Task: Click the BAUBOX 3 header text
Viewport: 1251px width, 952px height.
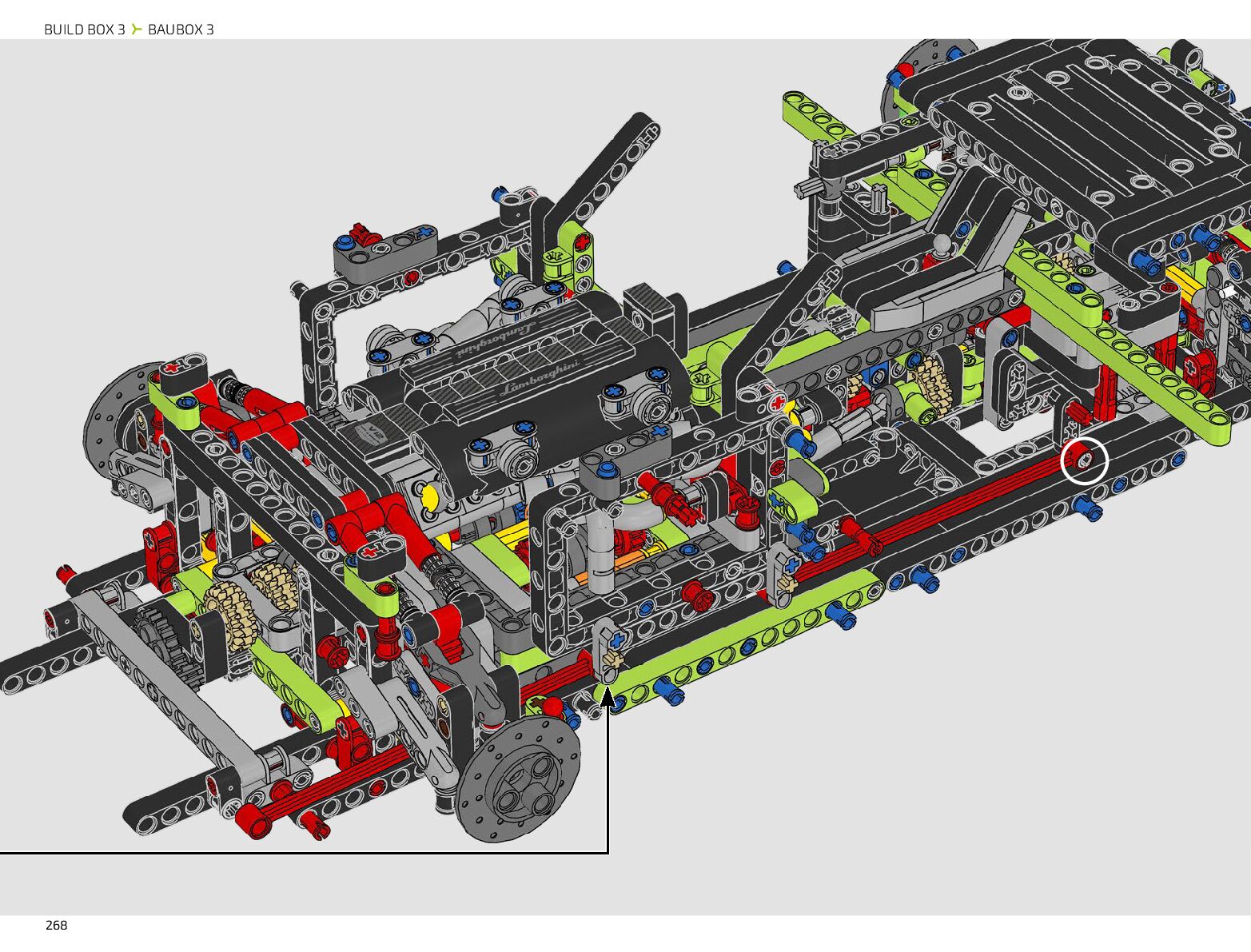Action: [181, 30]
